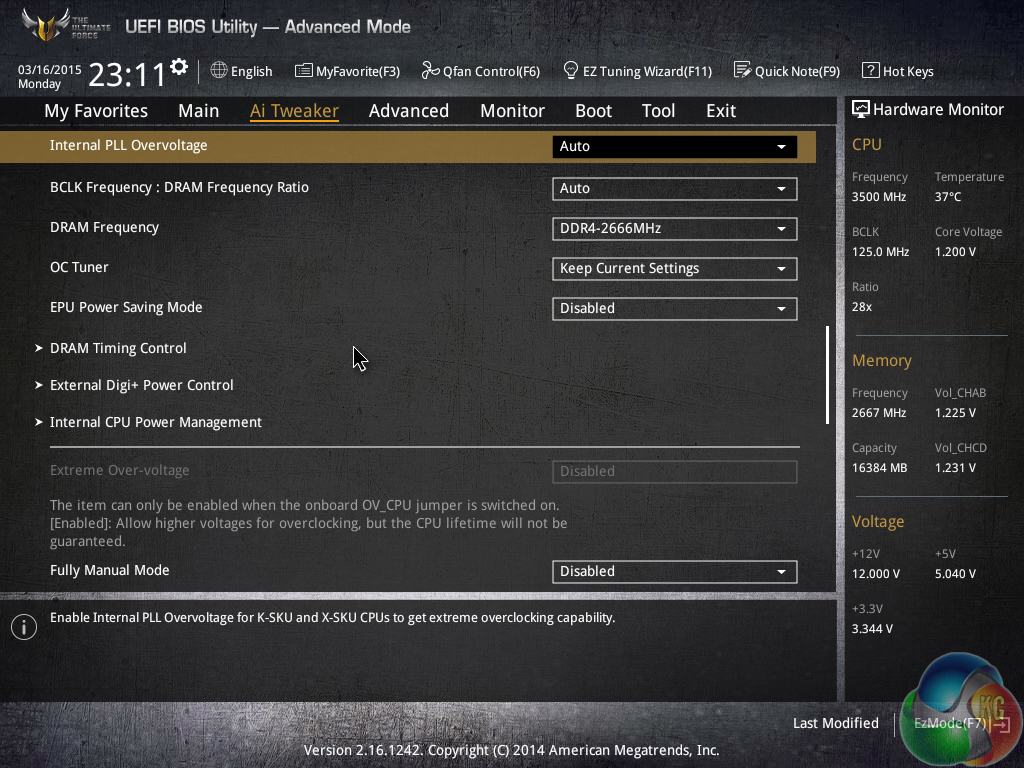Screen dimensions: 1024x768
Task: Click the ASUS TUF logo emblem
Action: point(46,25)
